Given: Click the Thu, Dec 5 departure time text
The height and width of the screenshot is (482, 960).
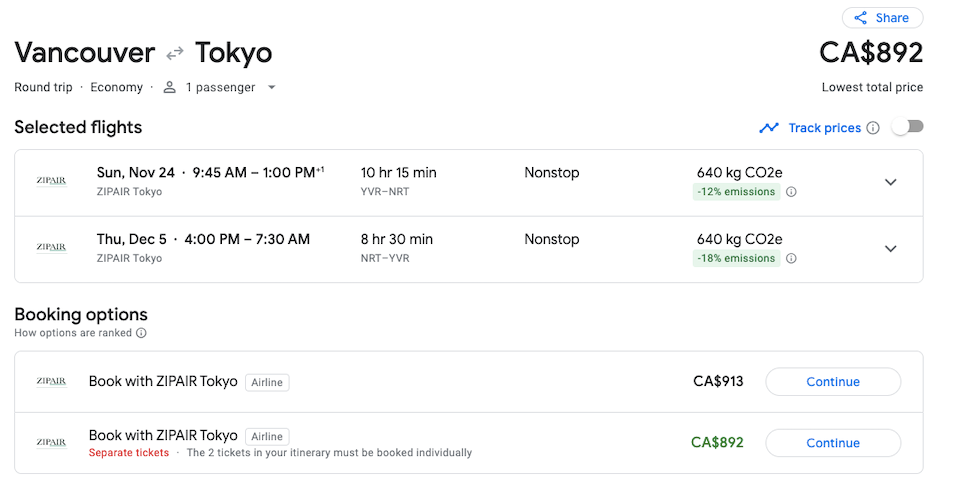Looking at the screenshot, I should [x=203, y=239].
